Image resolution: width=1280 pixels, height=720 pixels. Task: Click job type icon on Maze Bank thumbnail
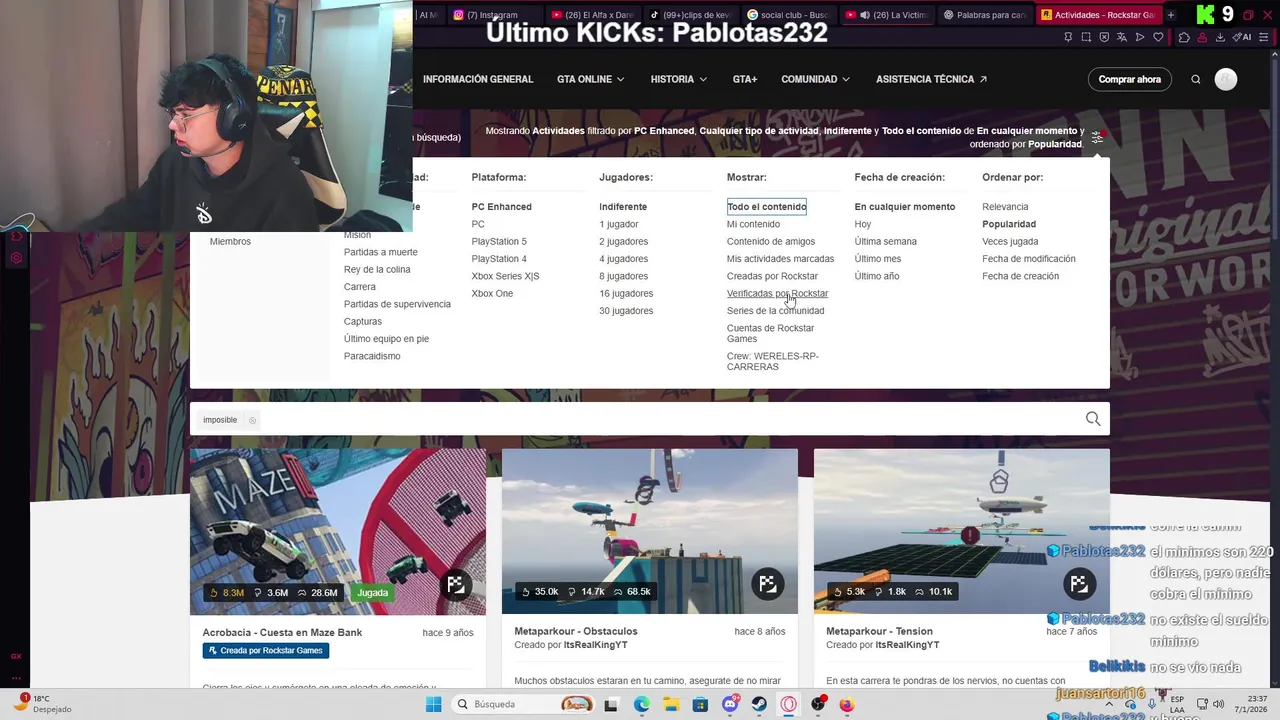pyautogui.click(x=455, y=584)
